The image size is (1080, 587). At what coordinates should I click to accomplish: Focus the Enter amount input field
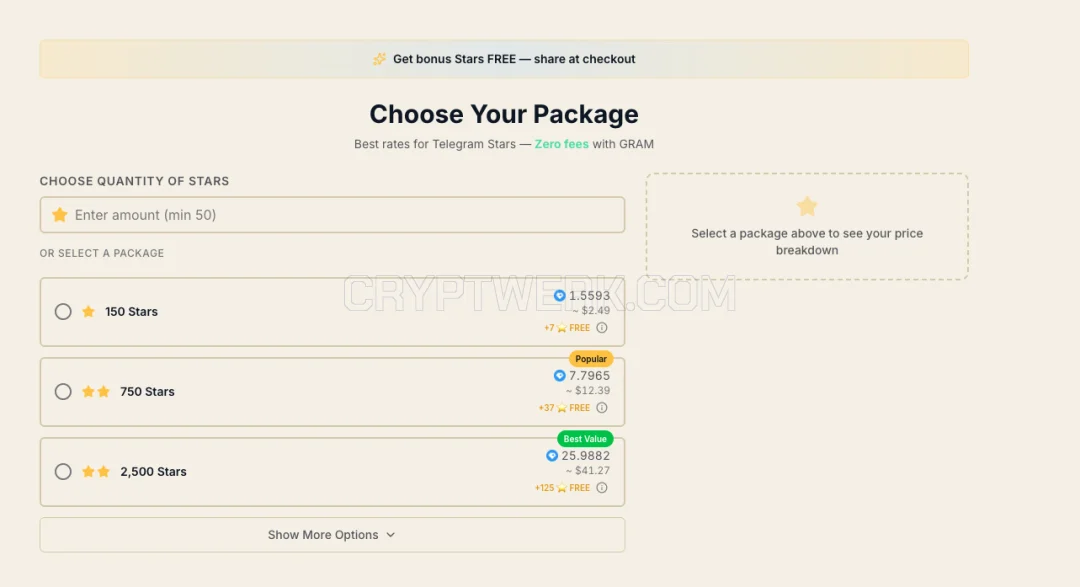332,215
